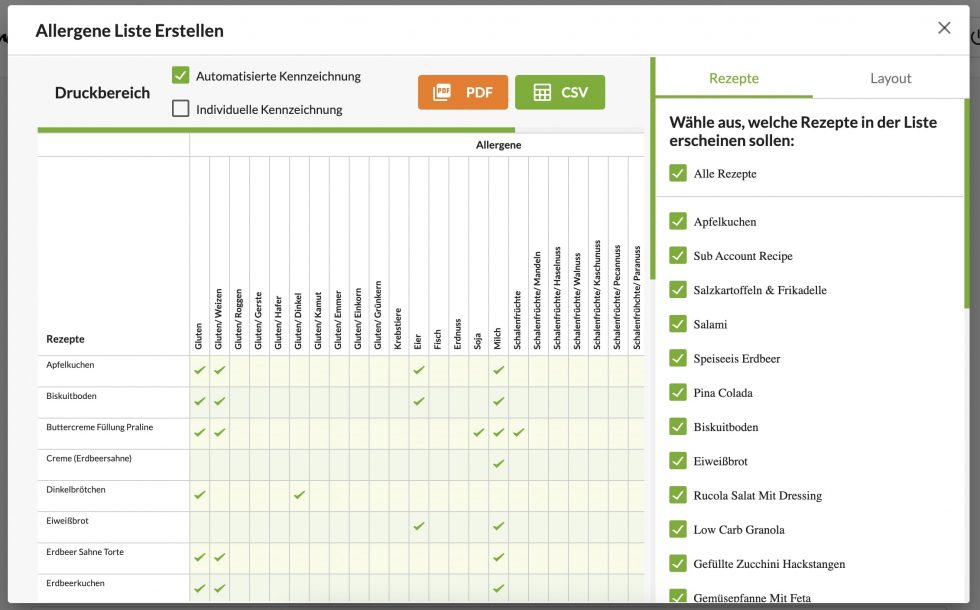Export the allergen list as PDF
The width and height of the screenshot is (980, 610).
[463, 92]
